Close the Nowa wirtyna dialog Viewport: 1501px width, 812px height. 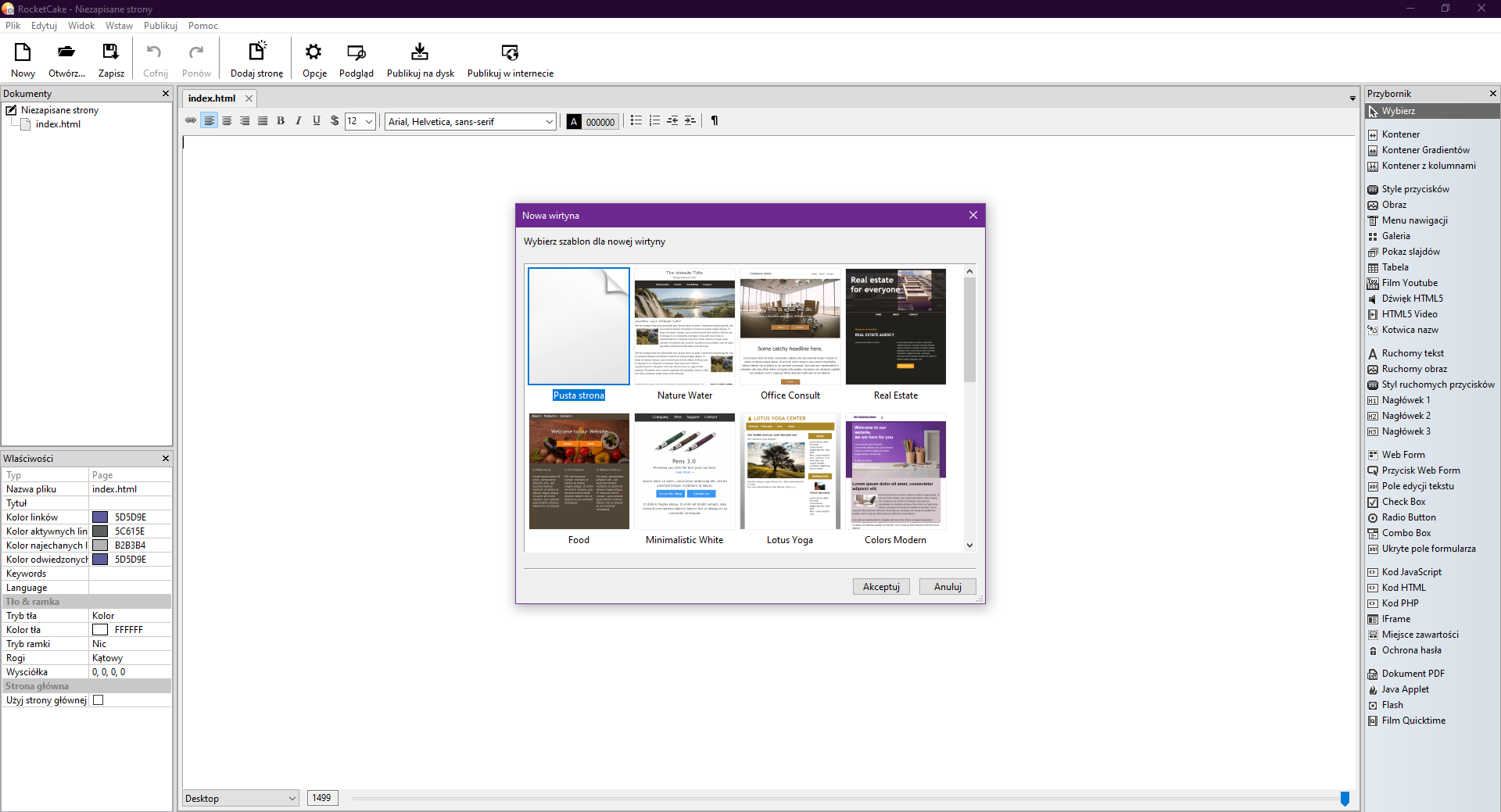(x=973, y=215)
